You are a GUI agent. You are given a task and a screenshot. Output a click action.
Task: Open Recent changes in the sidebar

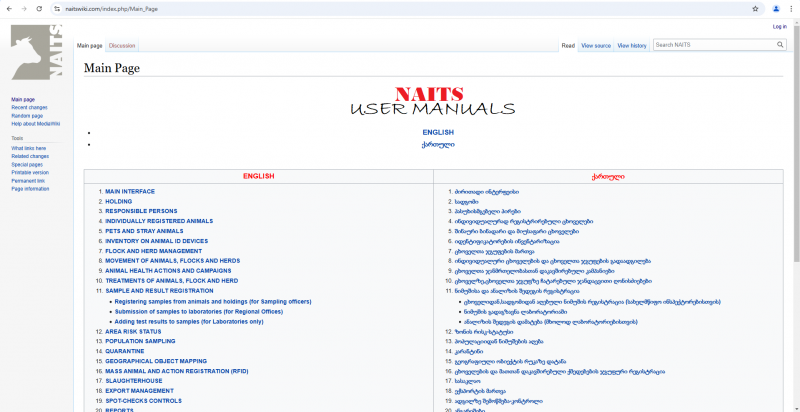[x=29, y=108]
